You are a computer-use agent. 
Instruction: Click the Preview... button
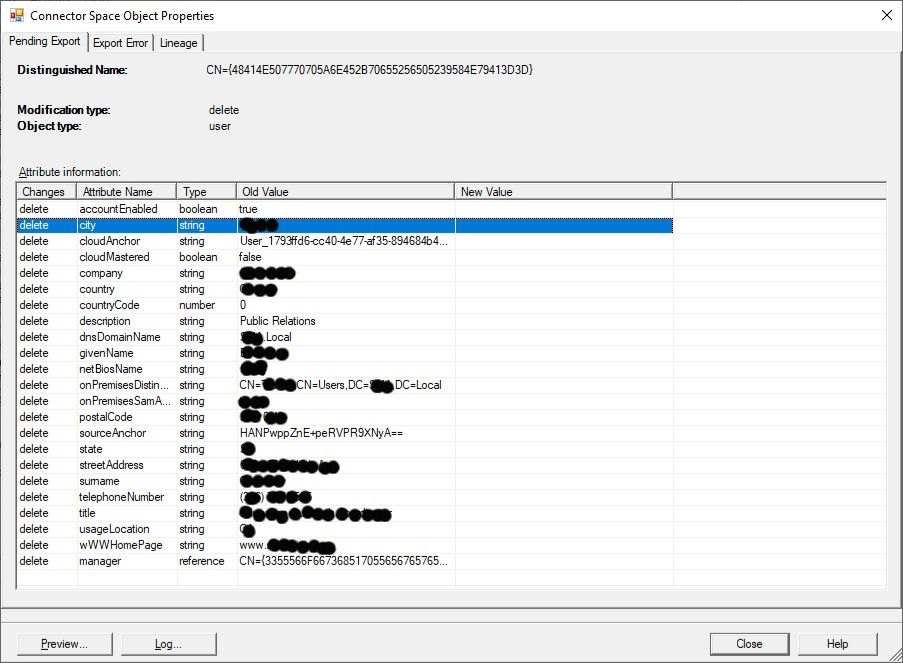pos(64,644)
